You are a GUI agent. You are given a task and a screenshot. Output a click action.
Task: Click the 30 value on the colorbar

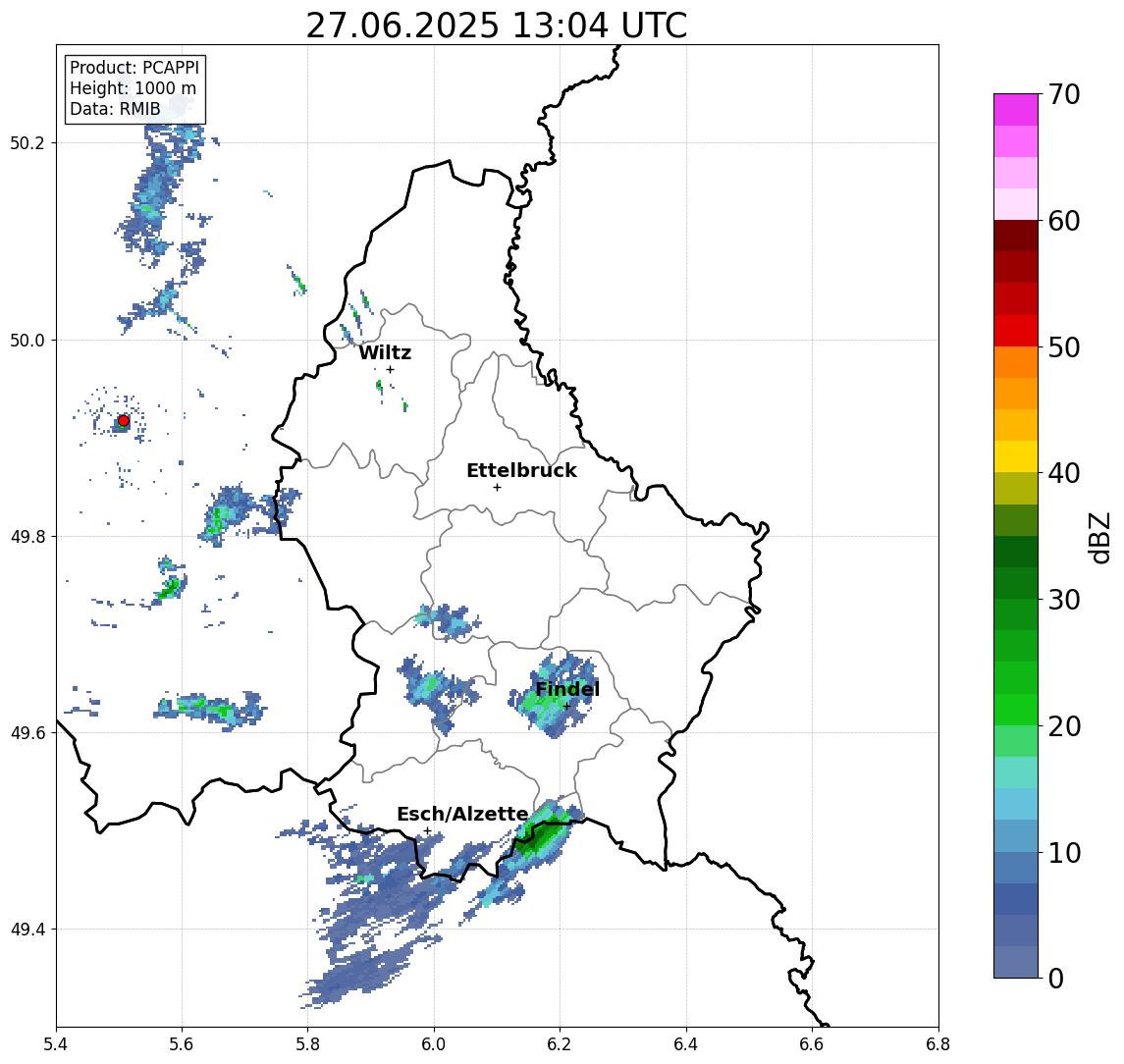[x=1064, y=600]
